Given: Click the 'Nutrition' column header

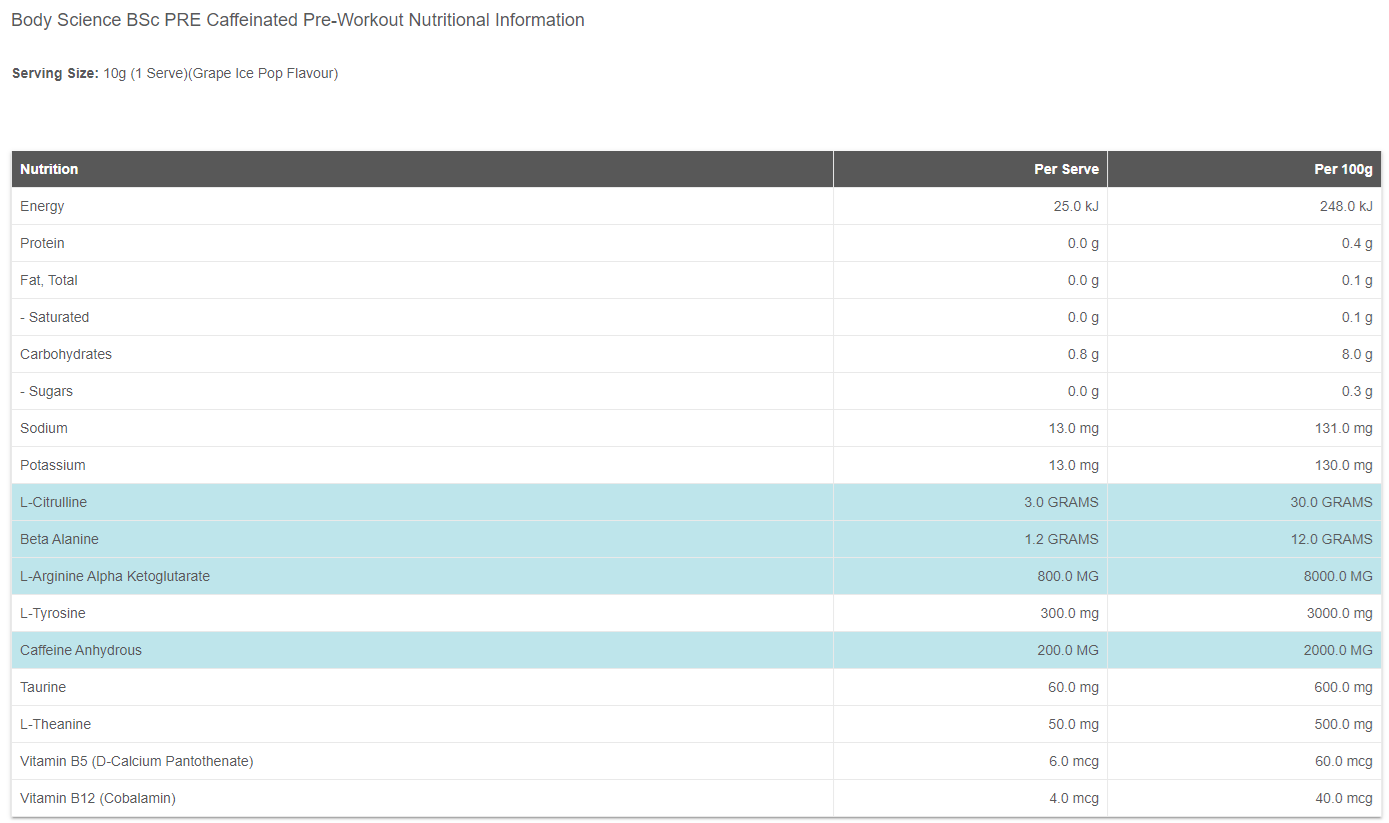Looking at the screenshot, I should click(49, 169).
